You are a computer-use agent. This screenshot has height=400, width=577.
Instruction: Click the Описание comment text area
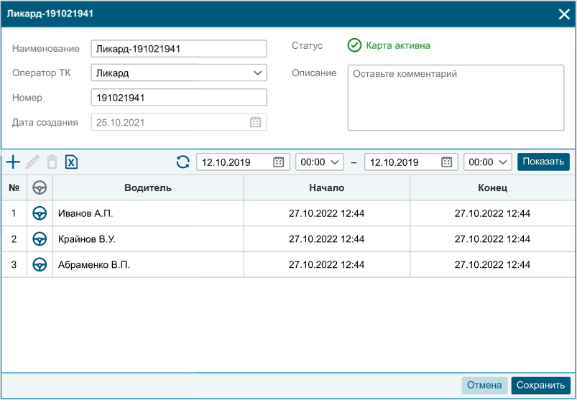pyautogui.click(x=456, y=98)
